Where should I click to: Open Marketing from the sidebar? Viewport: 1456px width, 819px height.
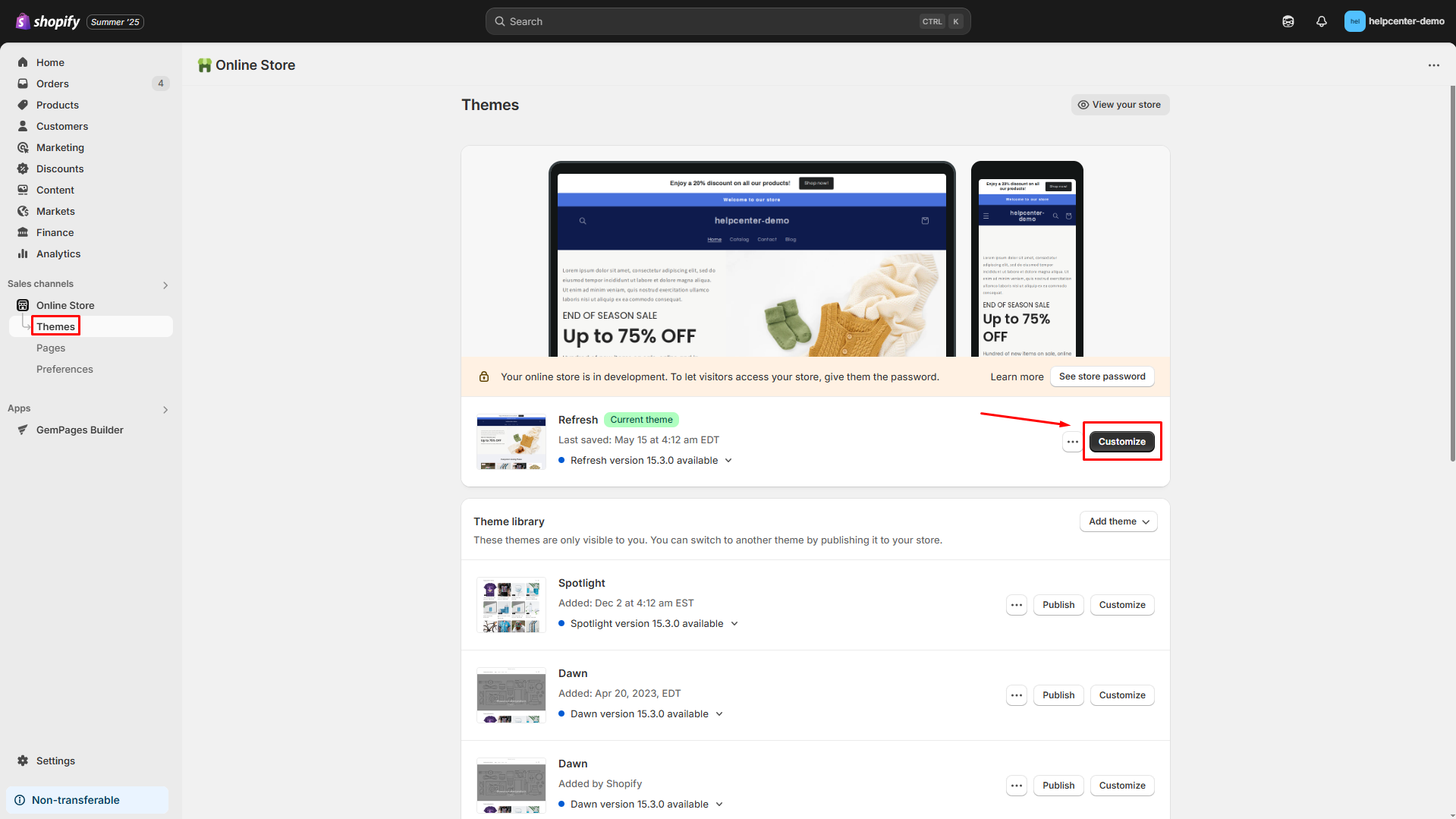61,147
